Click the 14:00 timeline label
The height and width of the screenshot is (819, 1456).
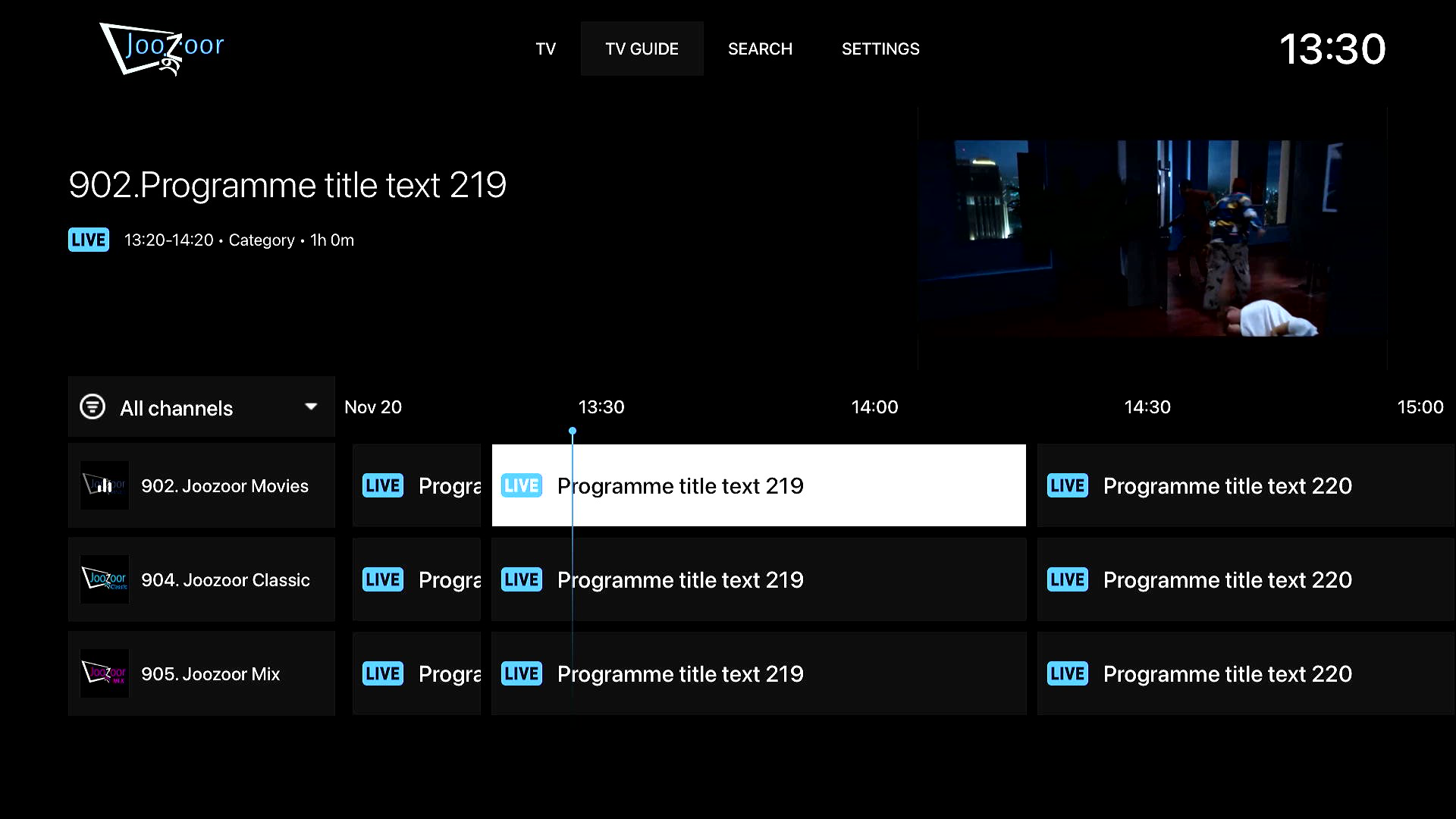[874, 407]
